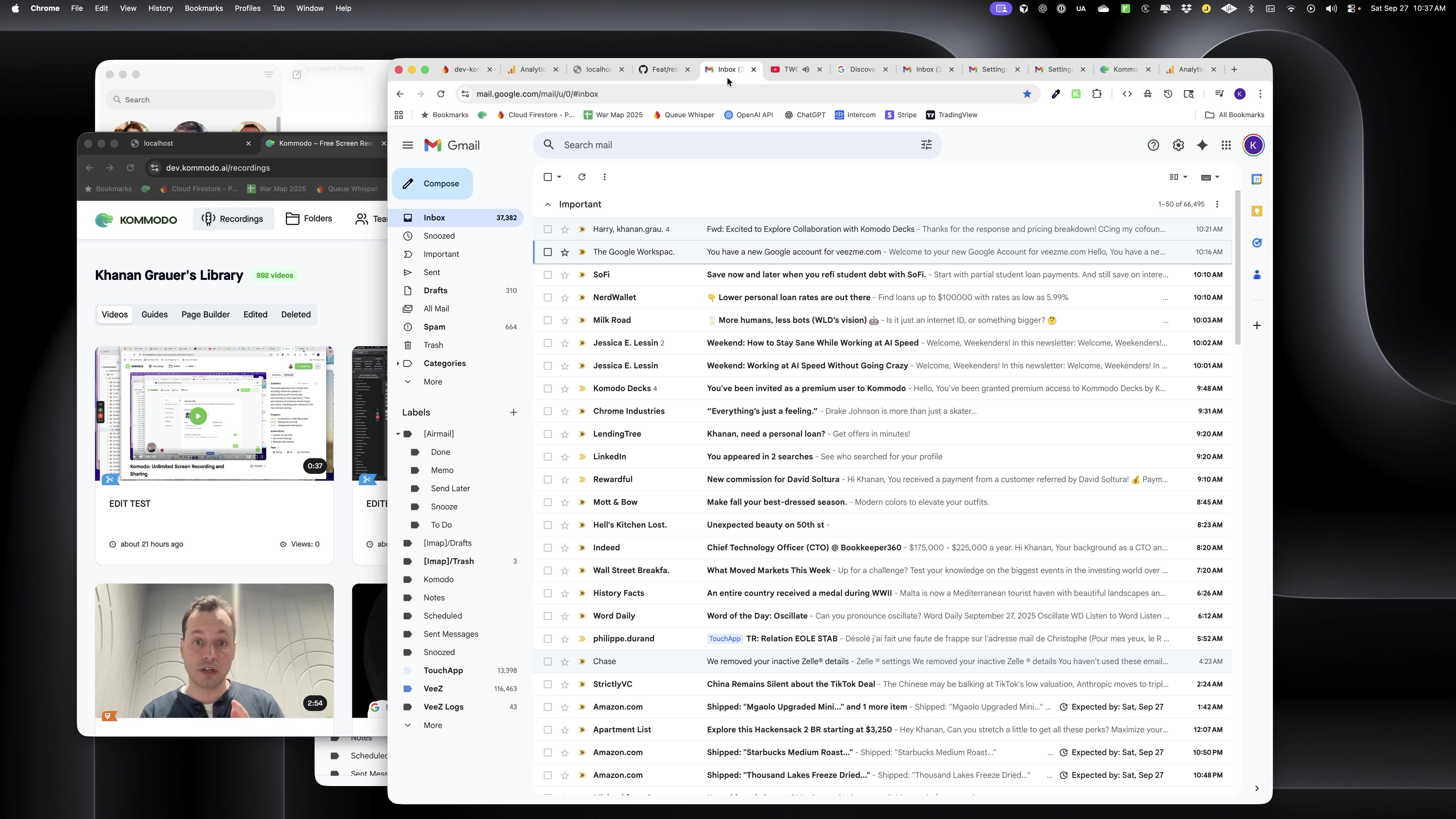Open Chrome three-dot menu

coord(1260,94)
